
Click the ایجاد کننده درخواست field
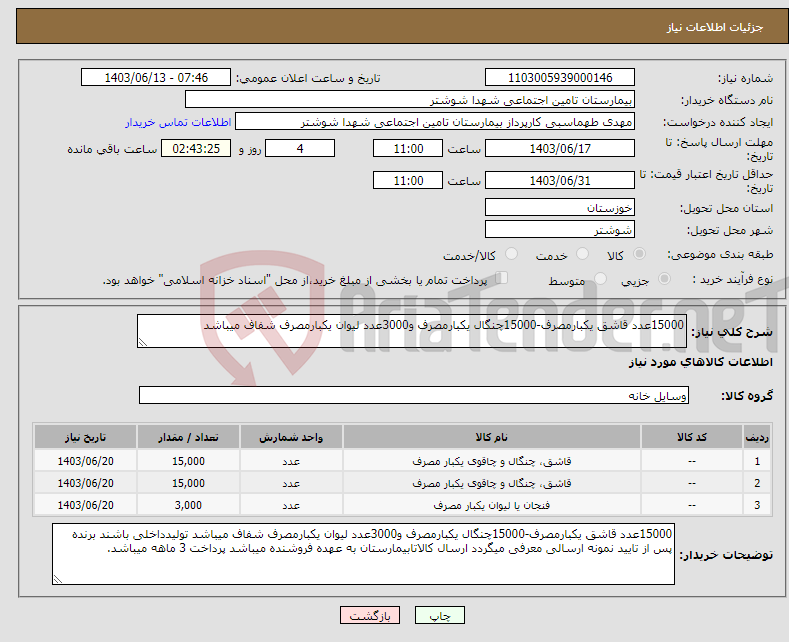coord(435,122)
